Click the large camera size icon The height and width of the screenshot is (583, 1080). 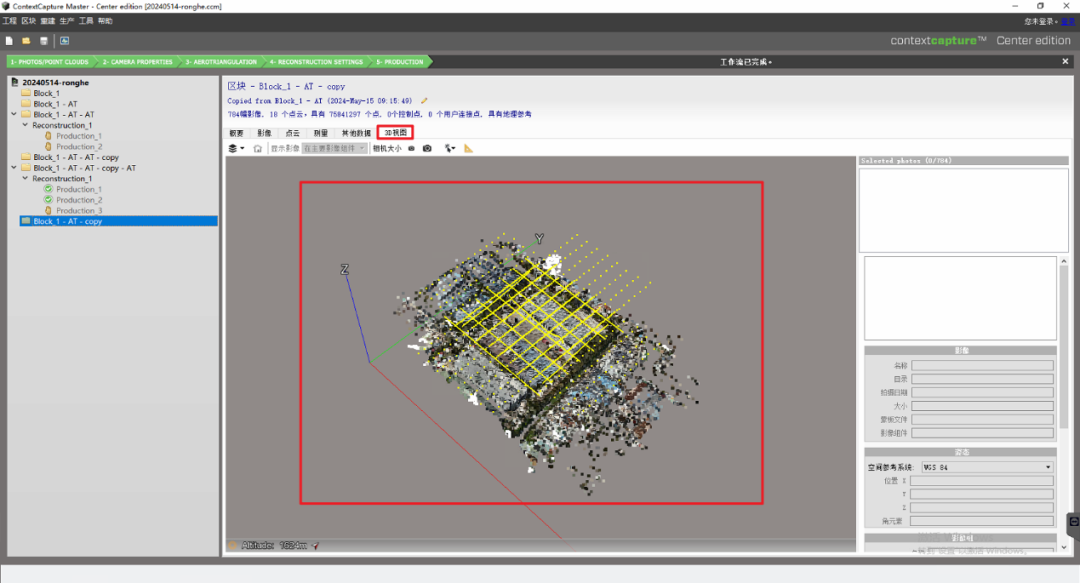427,148
